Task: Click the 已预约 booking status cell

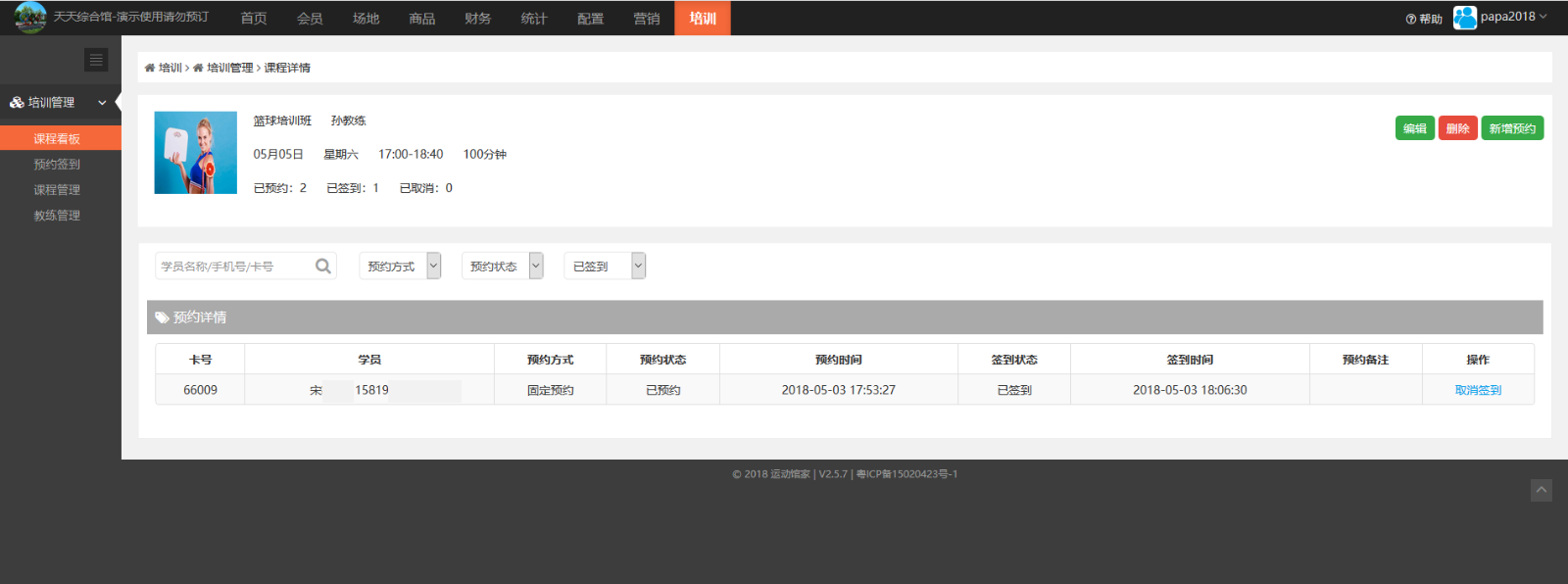Action: pos(663,390)
